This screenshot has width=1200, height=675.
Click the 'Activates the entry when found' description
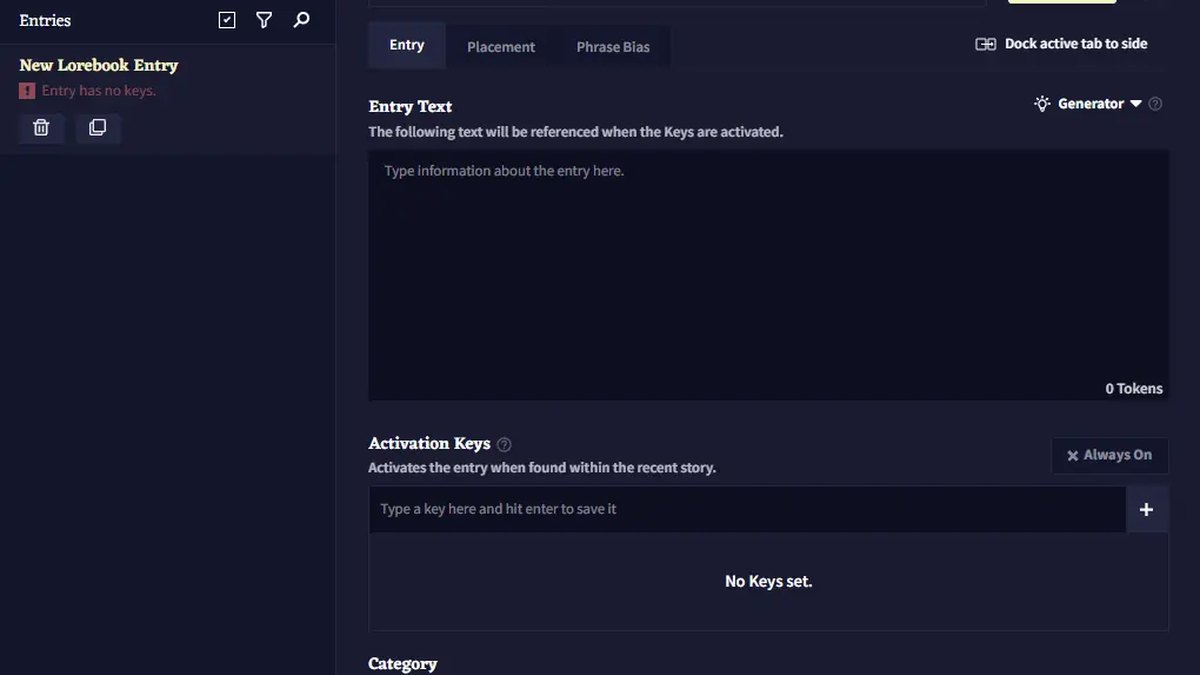[542, 468]
